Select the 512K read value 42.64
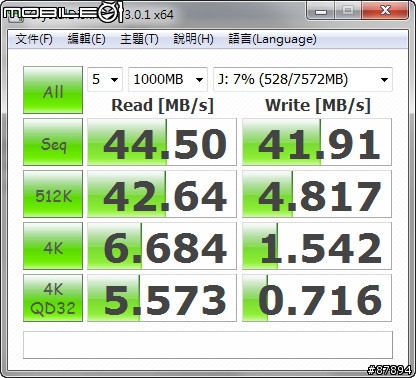The image size is (416, 378). (x=162, y=194)
